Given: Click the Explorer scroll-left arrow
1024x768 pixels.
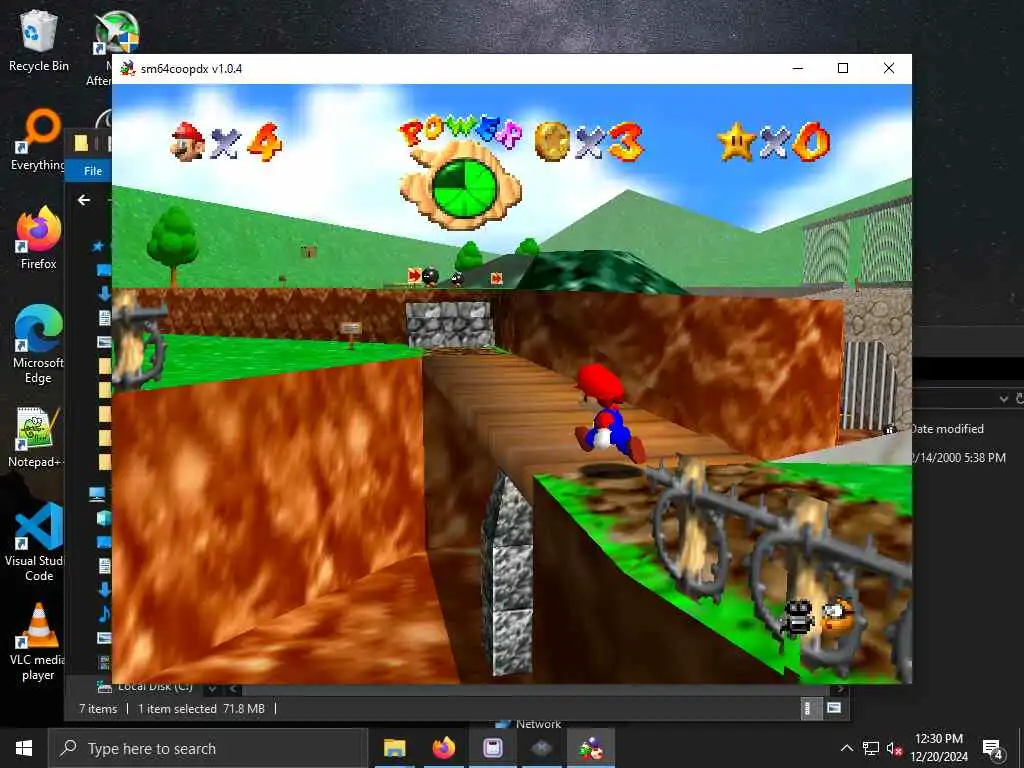Looking at the screenshot, I should [x=233, y=689].
